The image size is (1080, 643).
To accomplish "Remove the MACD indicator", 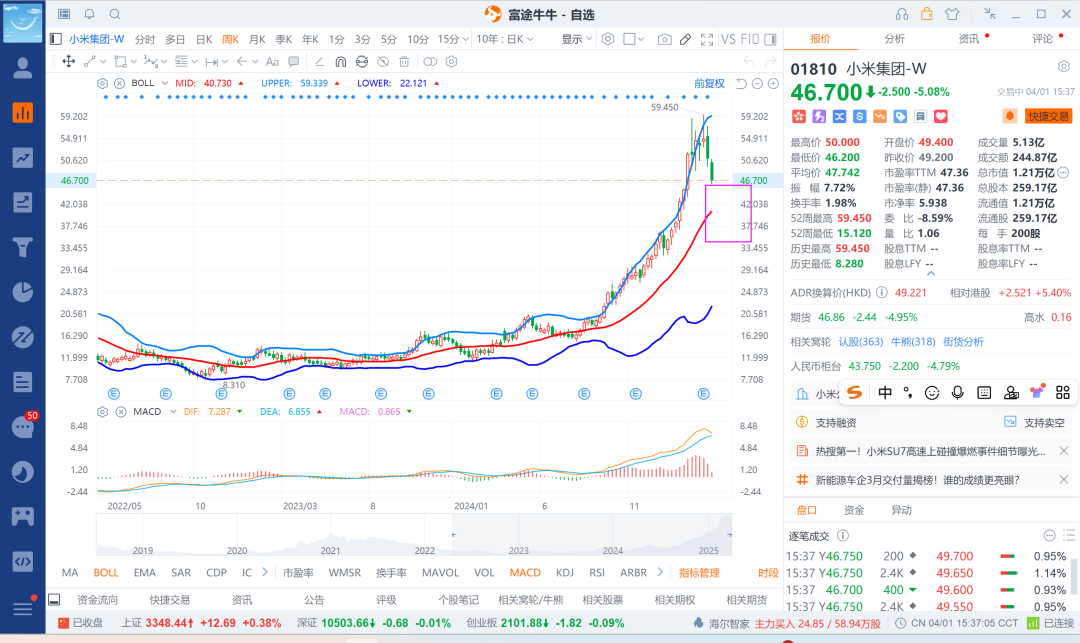I will coord(121,412).
